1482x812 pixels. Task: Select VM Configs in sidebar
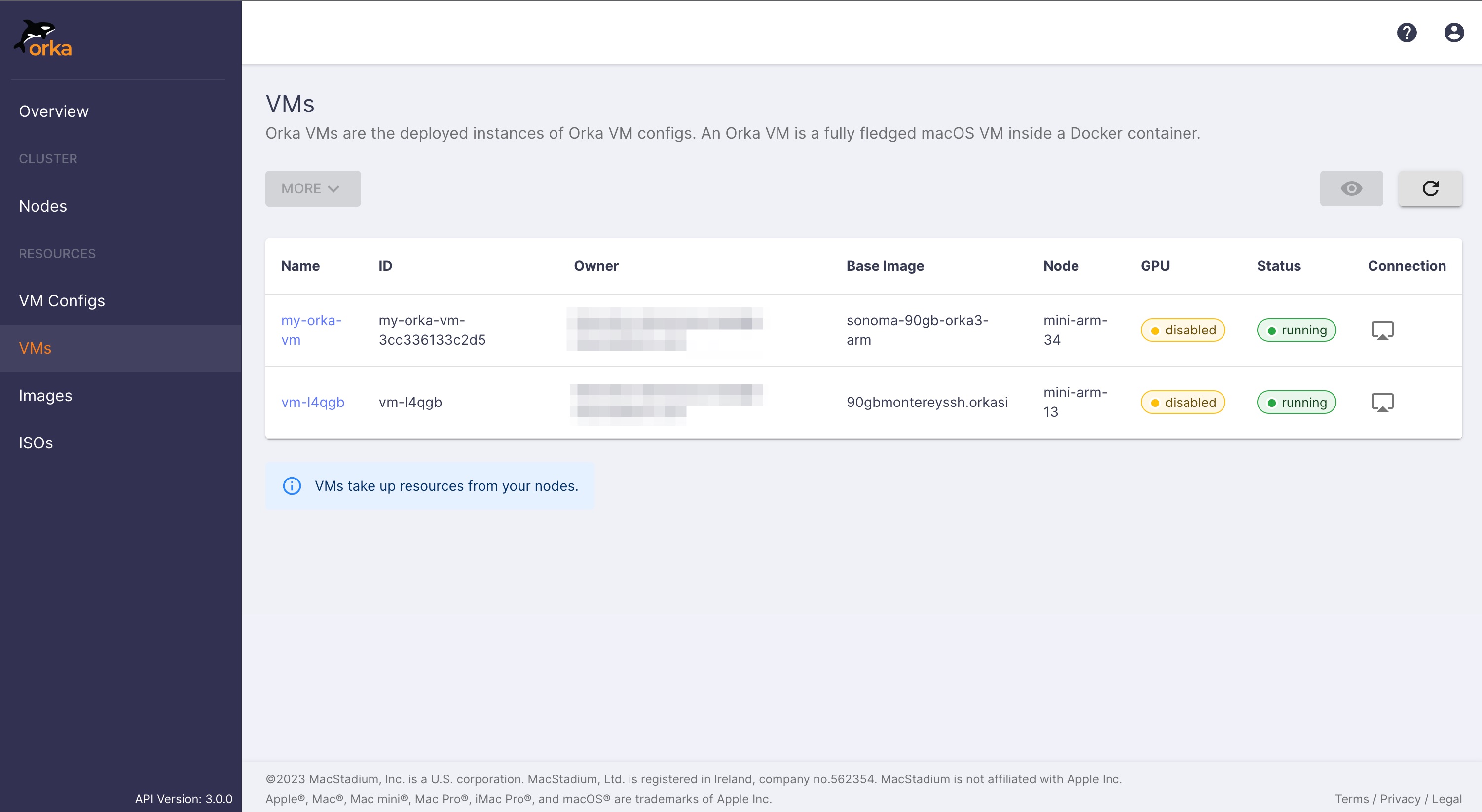(62, 300)
